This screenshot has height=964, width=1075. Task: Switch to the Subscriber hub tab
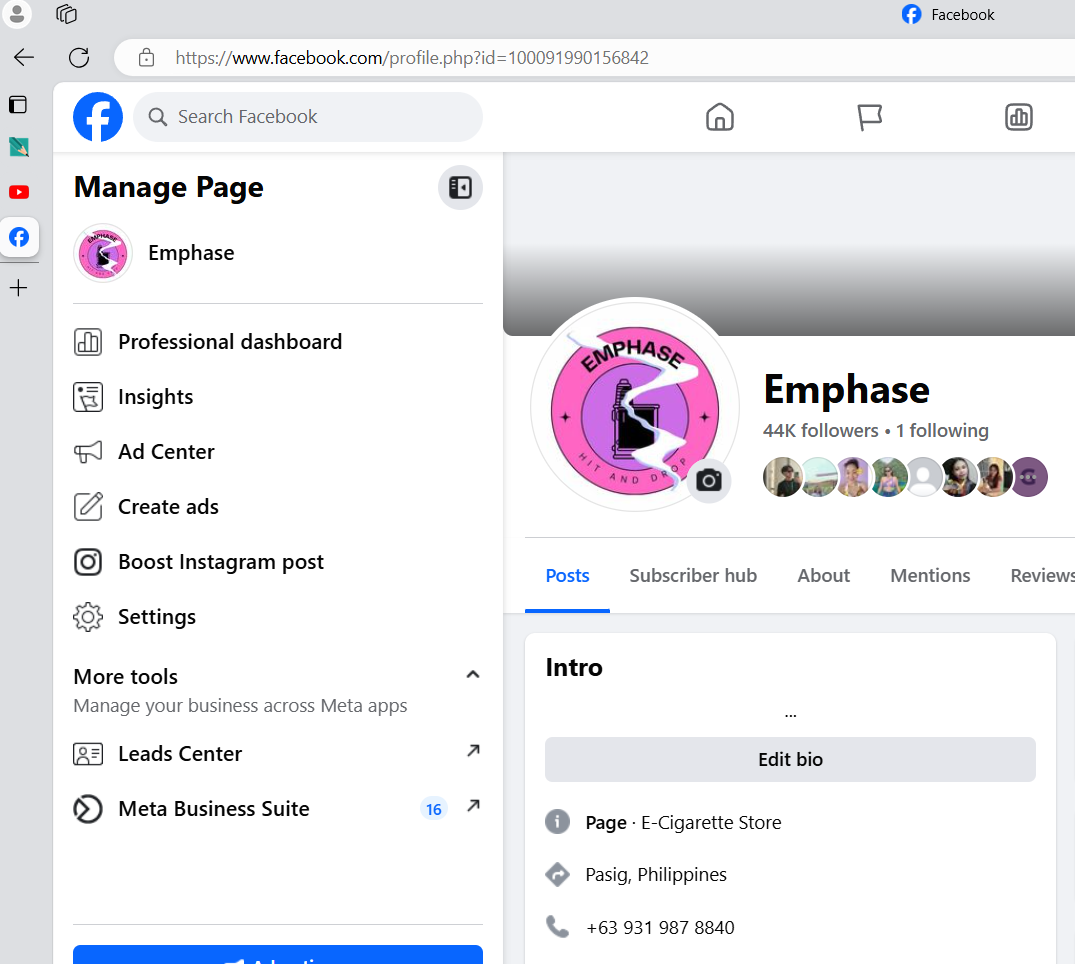(x=693, y=575)
